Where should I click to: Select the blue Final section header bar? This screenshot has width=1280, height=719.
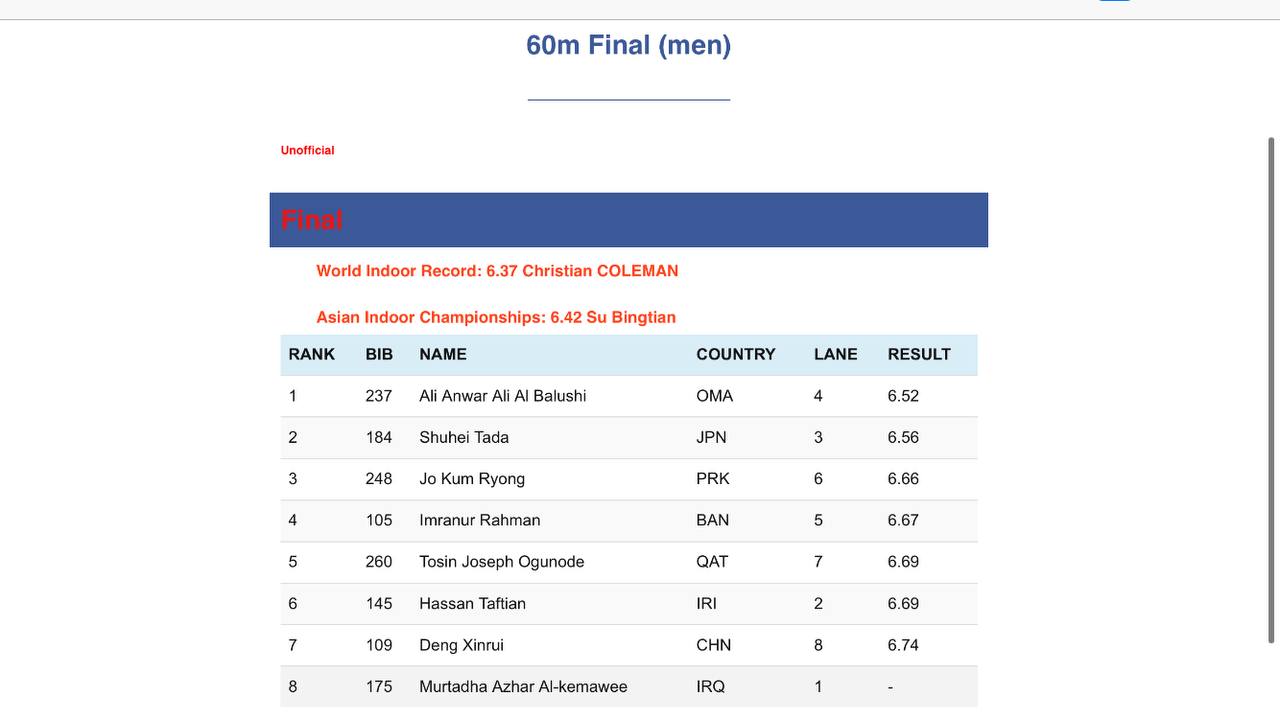628,220
